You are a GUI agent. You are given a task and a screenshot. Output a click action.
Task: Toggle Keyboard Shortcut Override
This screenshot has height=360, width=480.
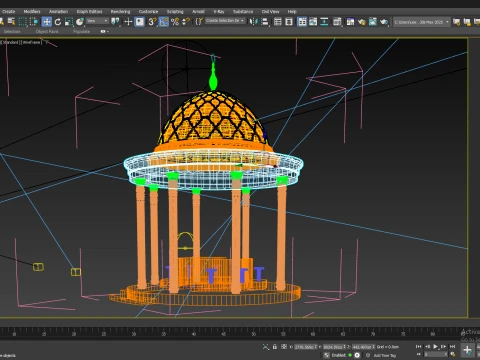140,22
